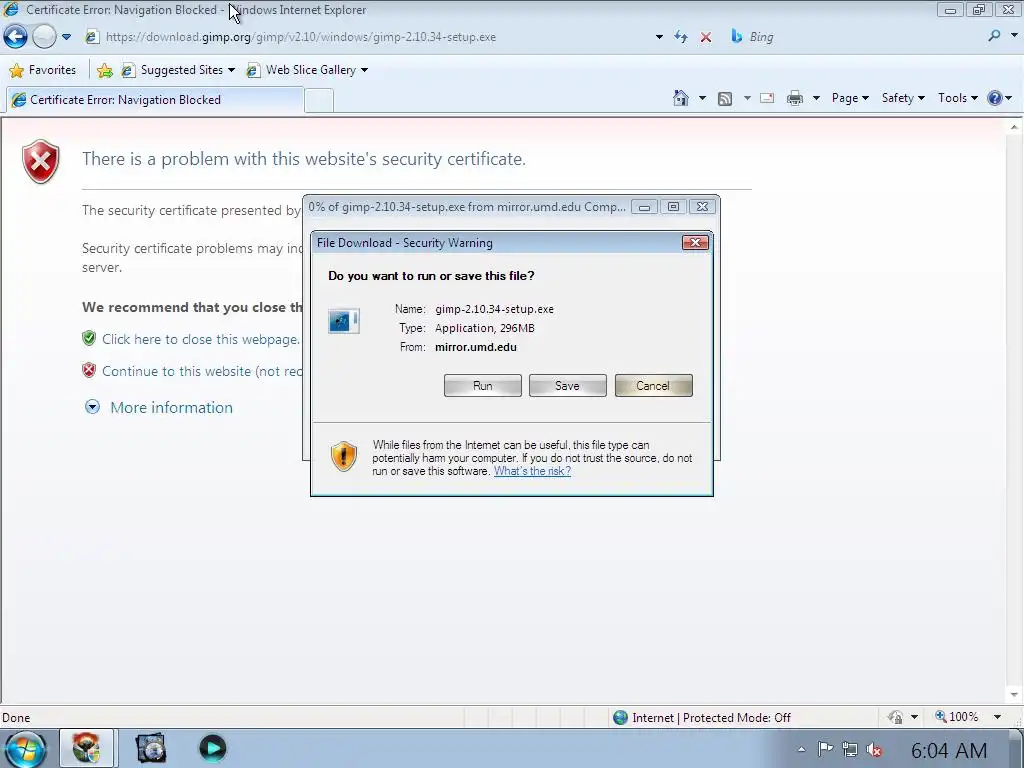
Task: Click the Help question mark icon
Action: 995,99
